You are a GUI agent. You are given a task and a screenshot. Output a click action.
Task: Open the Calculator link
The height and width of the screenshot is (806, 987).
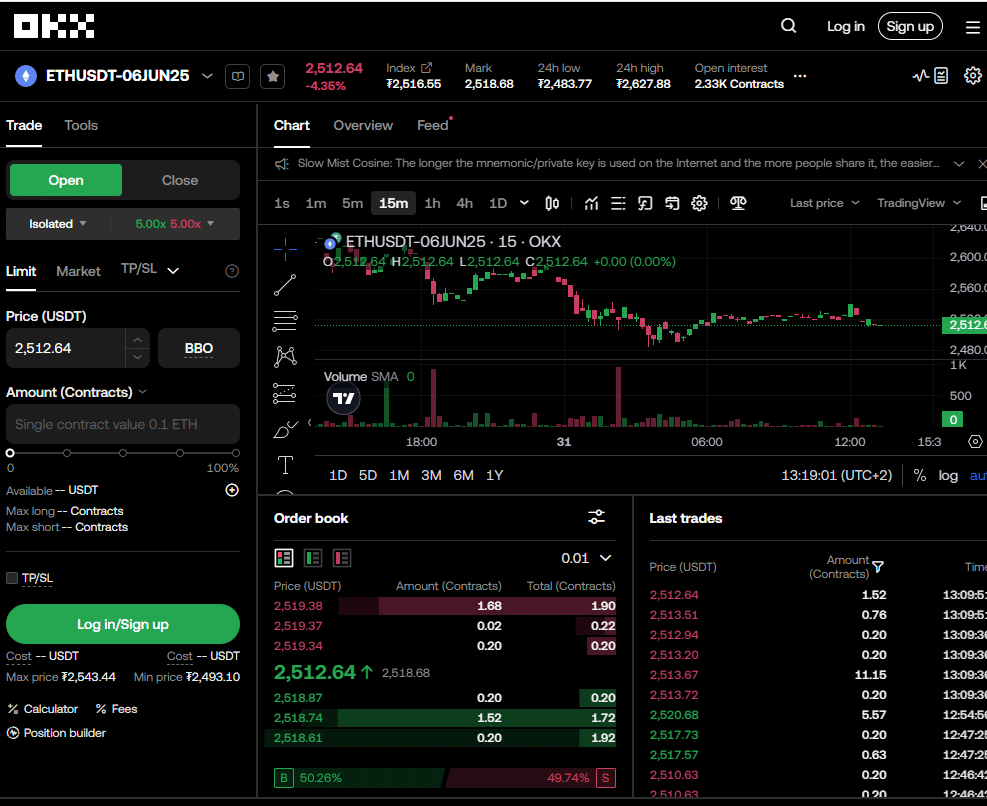(x=42, y=709)
